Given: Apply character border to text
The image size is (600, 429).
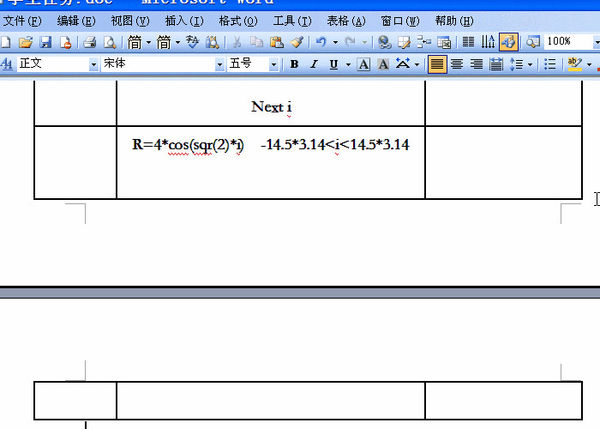Looking at the screenshot, I should 364,64.
